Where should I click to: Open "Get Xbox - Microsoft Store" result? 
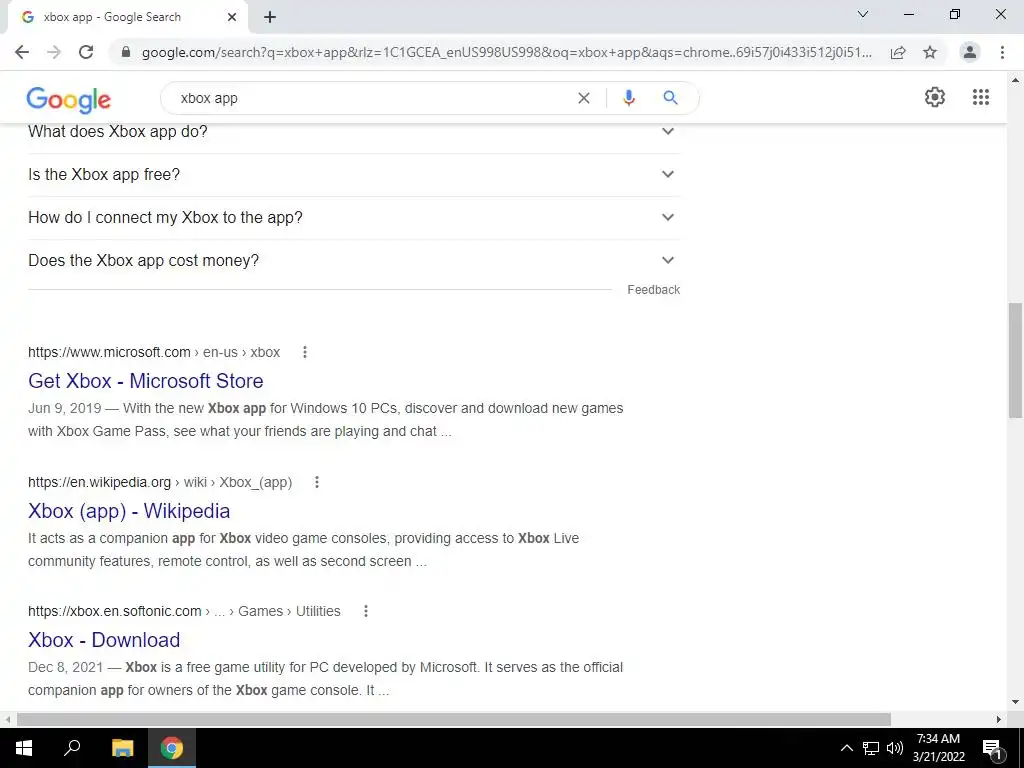[x=146, y=381]
